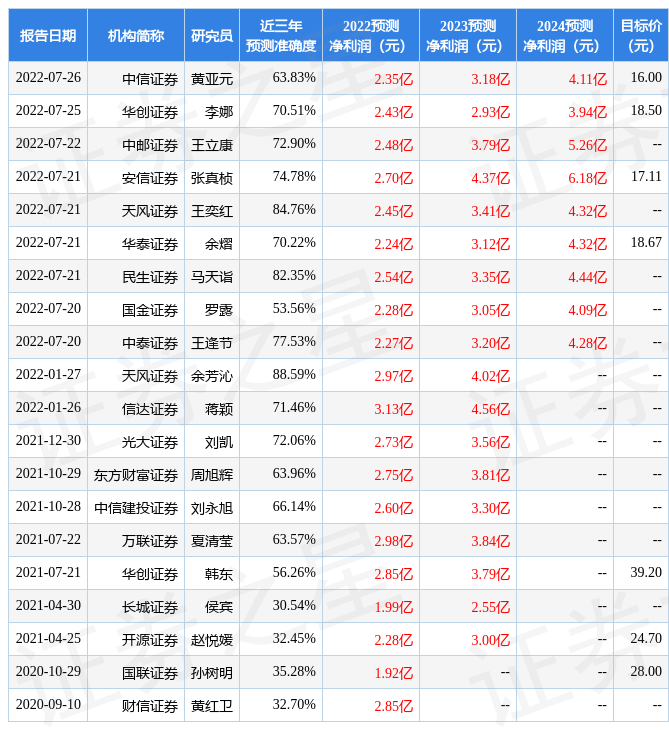
Task: Click the 5.26亿 profit forecast
Action: tap(588, 145)
